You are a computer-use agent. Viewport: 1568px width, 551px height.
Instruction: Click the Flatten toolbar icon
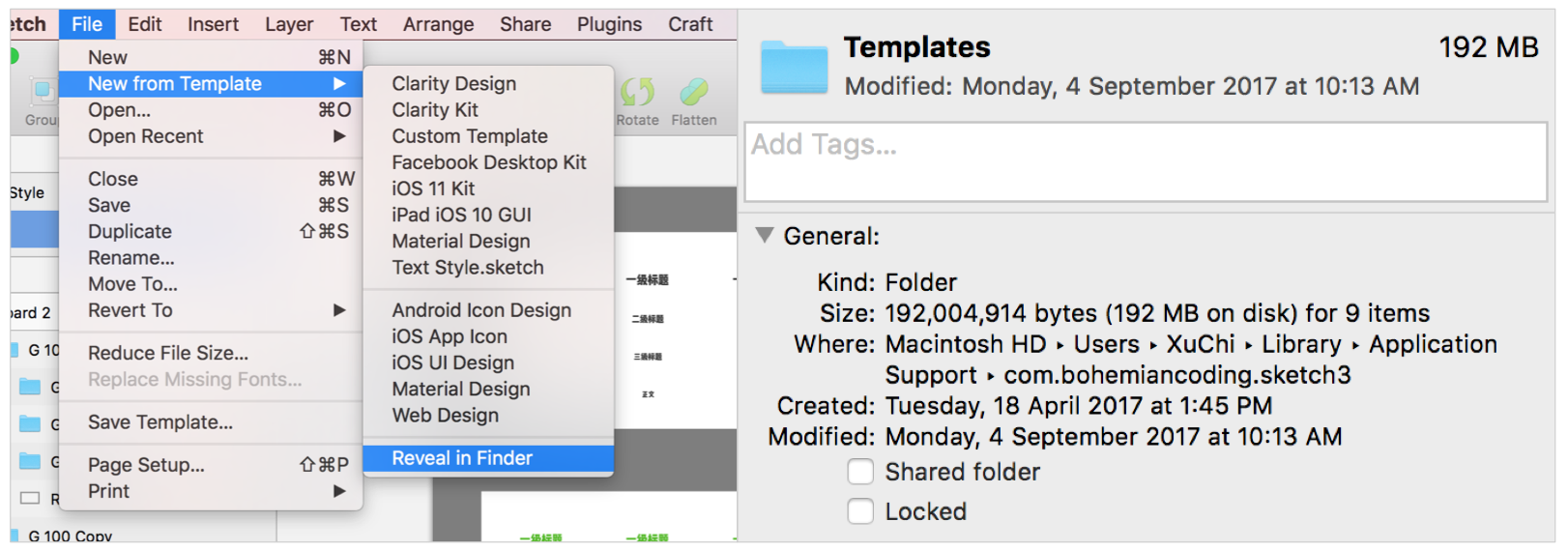[693, 93]
